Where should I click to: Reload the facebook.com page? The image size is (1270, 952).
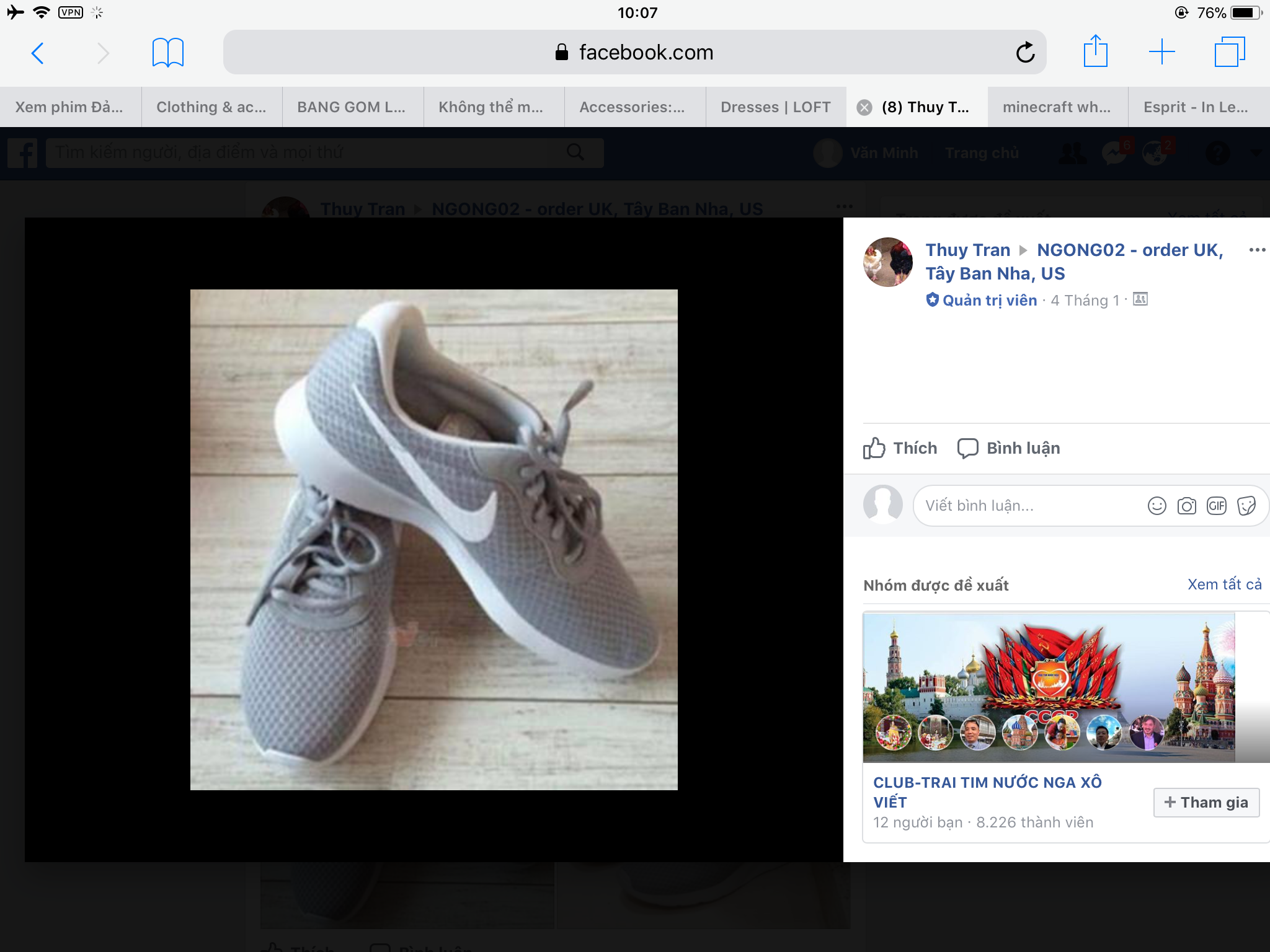(1025, 53)
